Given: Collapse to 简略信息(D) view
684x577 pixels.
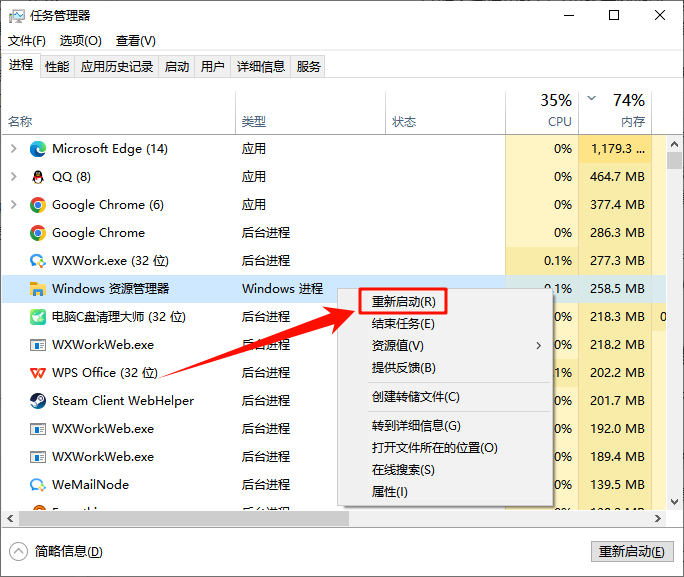Looking at the screenshot, I should click(56, 551).
